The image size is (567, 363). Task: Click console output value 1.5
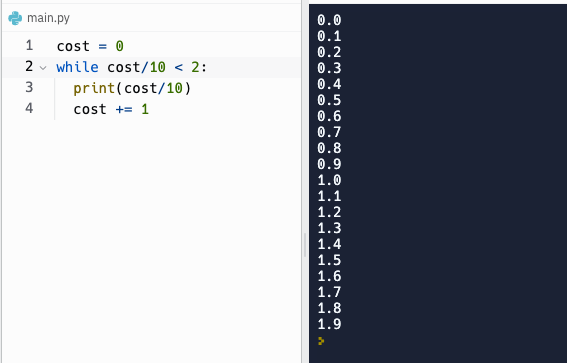pyautogui.click(x=329, y=260)
